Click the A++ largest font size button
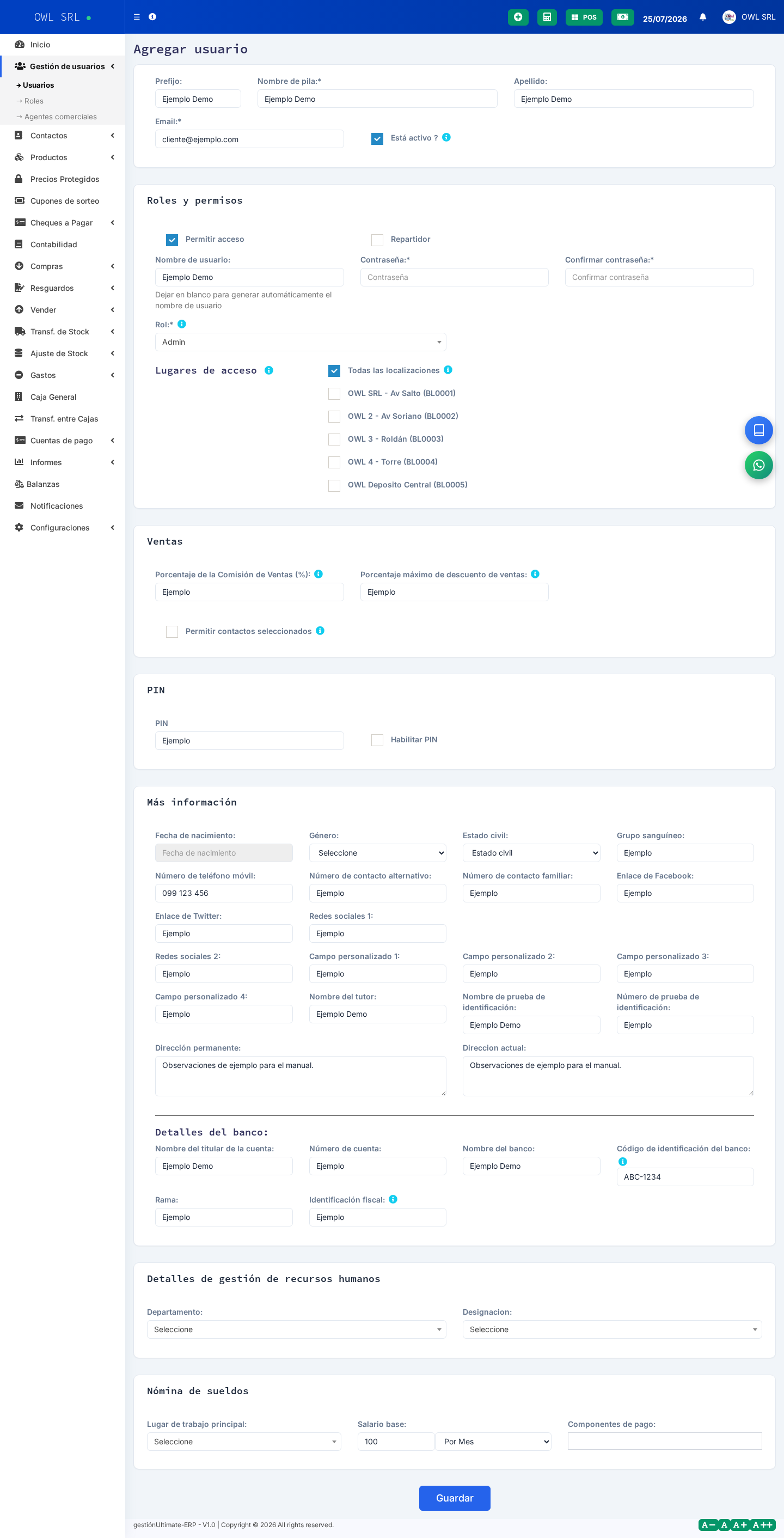This screenshot has width=784, height=1538. (762, 1524)
